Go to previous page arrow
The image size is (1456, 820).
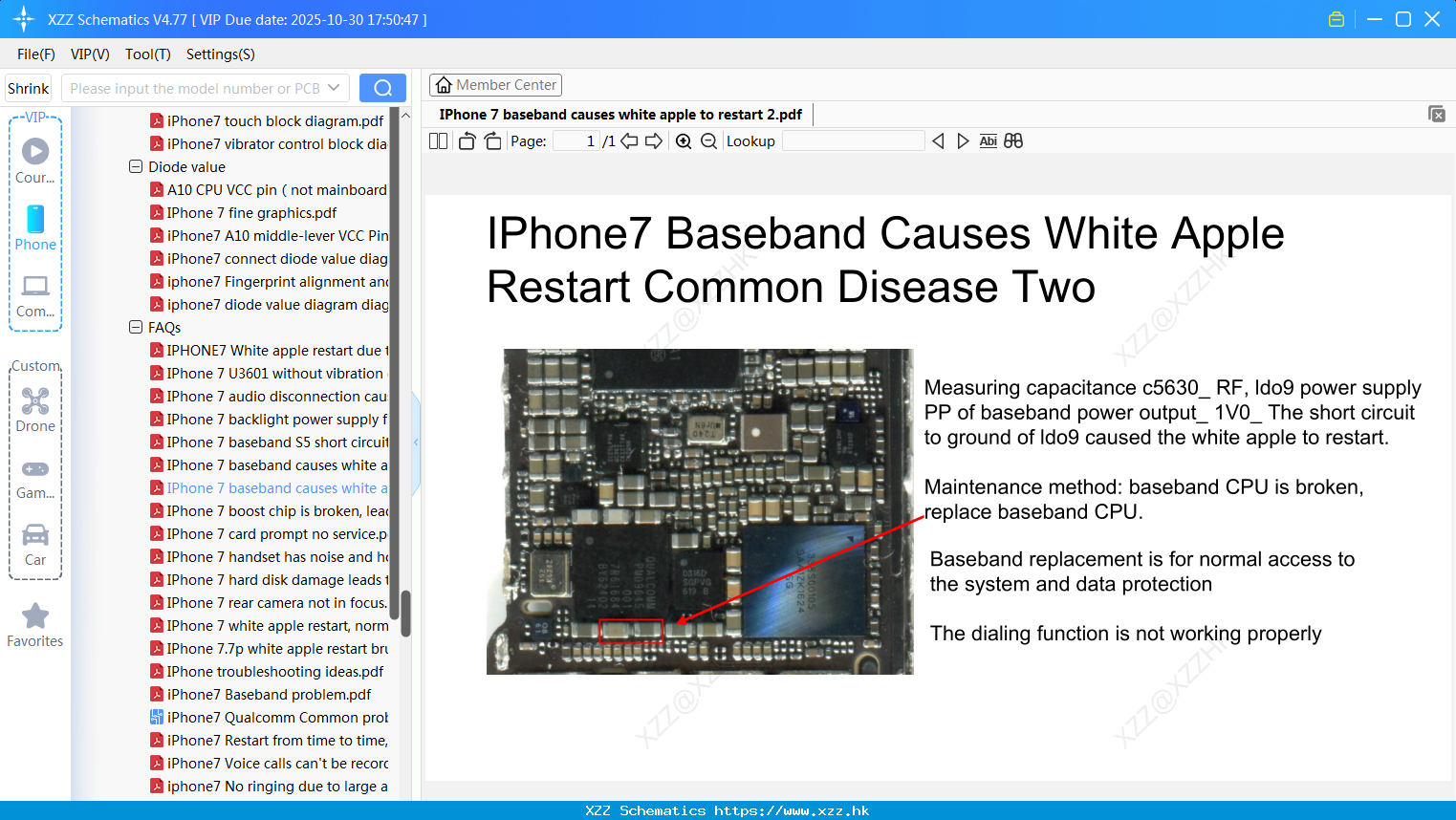click(x=629, y=141)
